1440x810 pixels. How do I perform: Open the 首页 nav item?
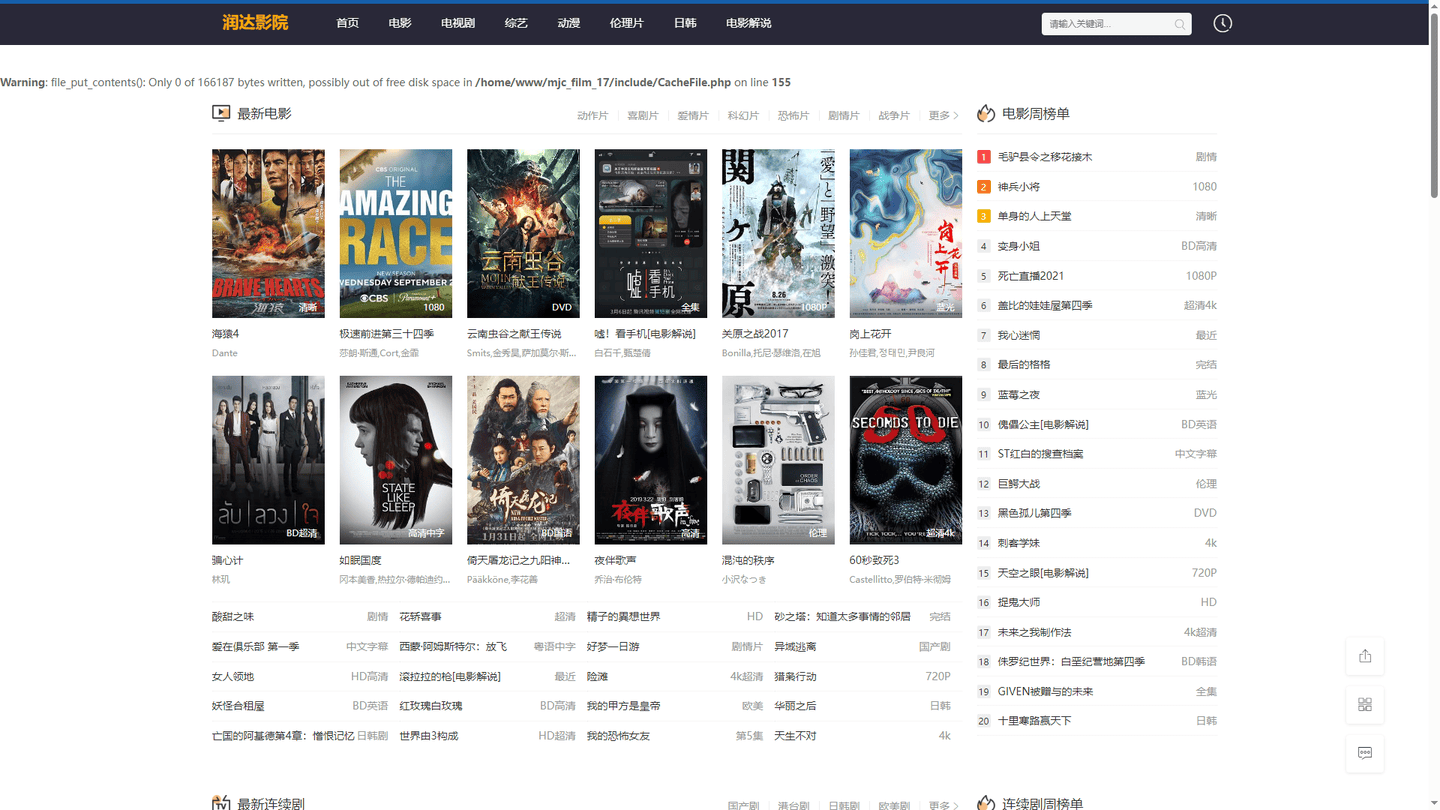point(348,23)
